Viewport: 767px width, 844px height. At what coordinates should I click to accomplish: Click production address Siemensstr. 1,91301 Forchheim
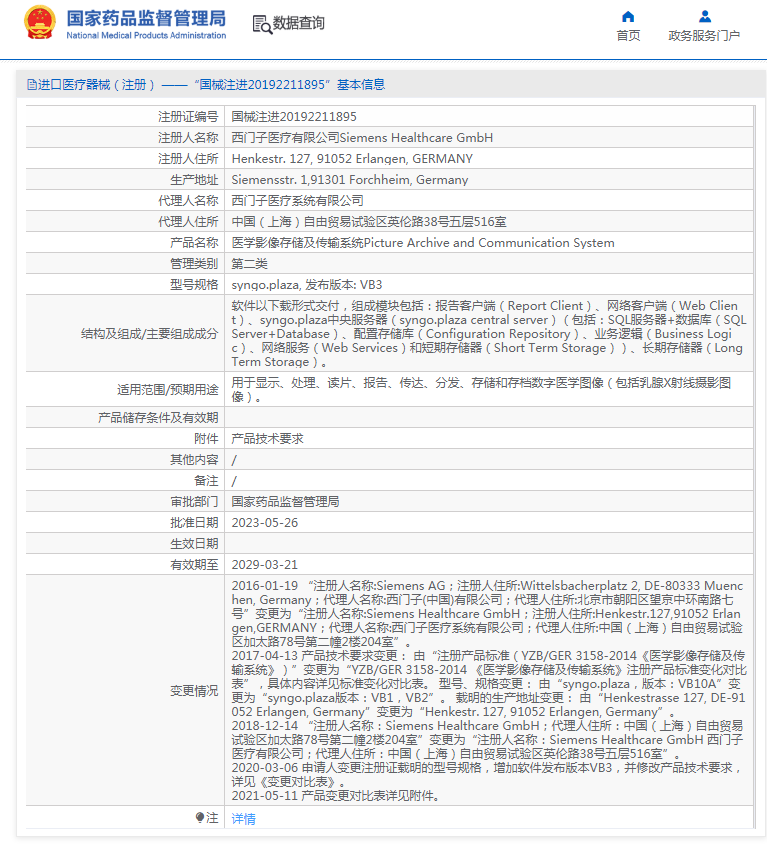point(350,180)
